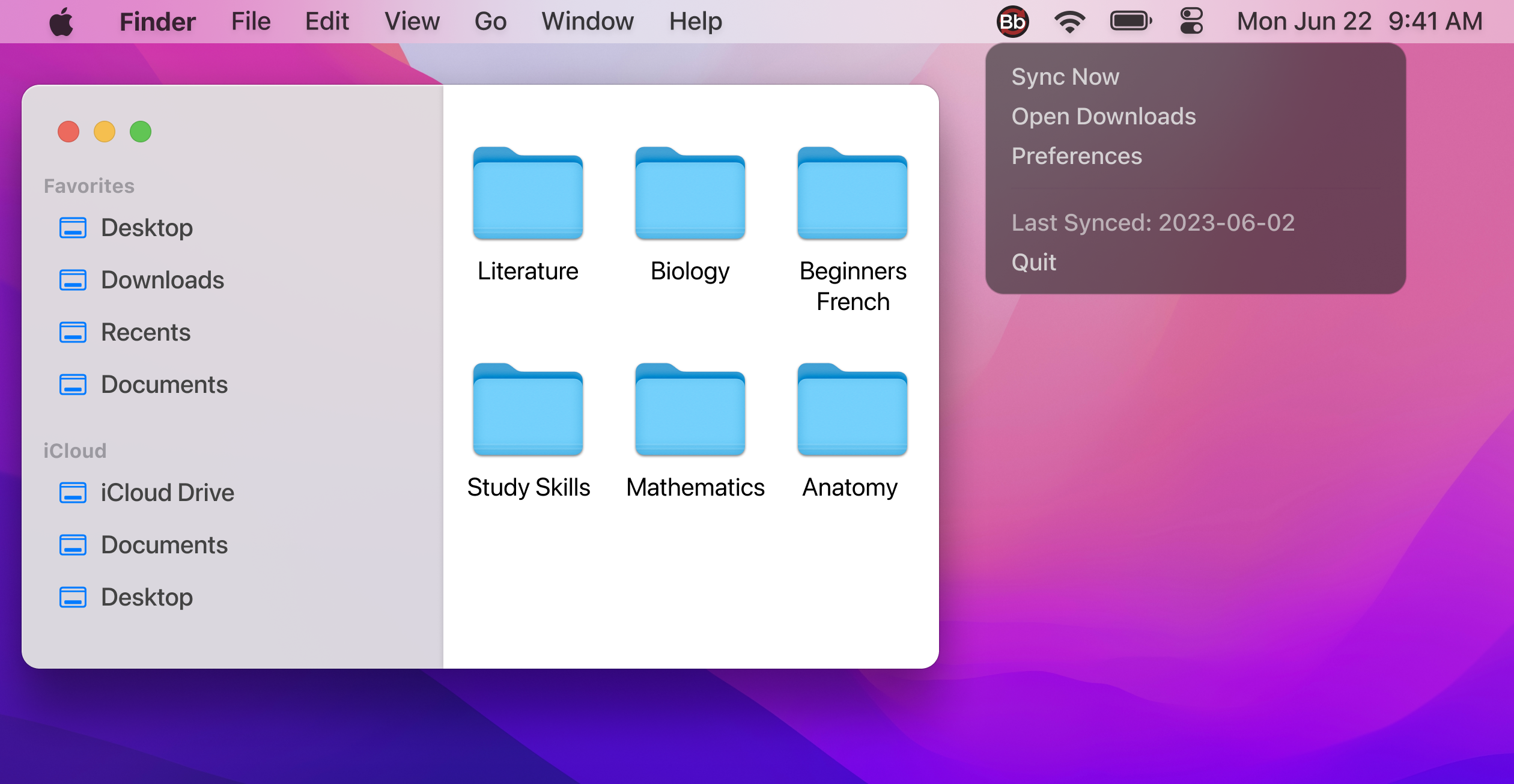The width and height of the screenshot is (1514, 784).
Task: Select Downloads in Favorites sidebar
Action: [x=162, y=280]
